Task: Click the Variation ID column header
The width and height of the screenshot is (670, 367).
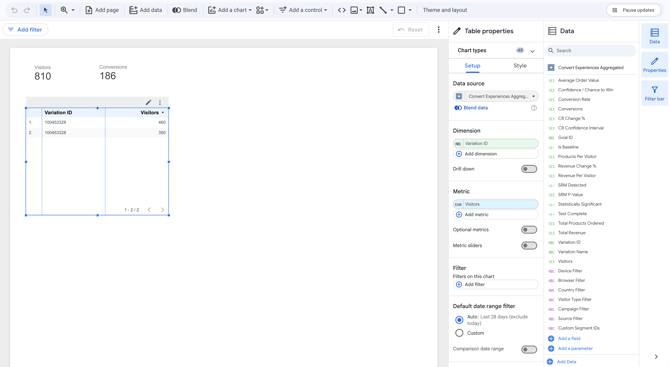Action: 58,112
